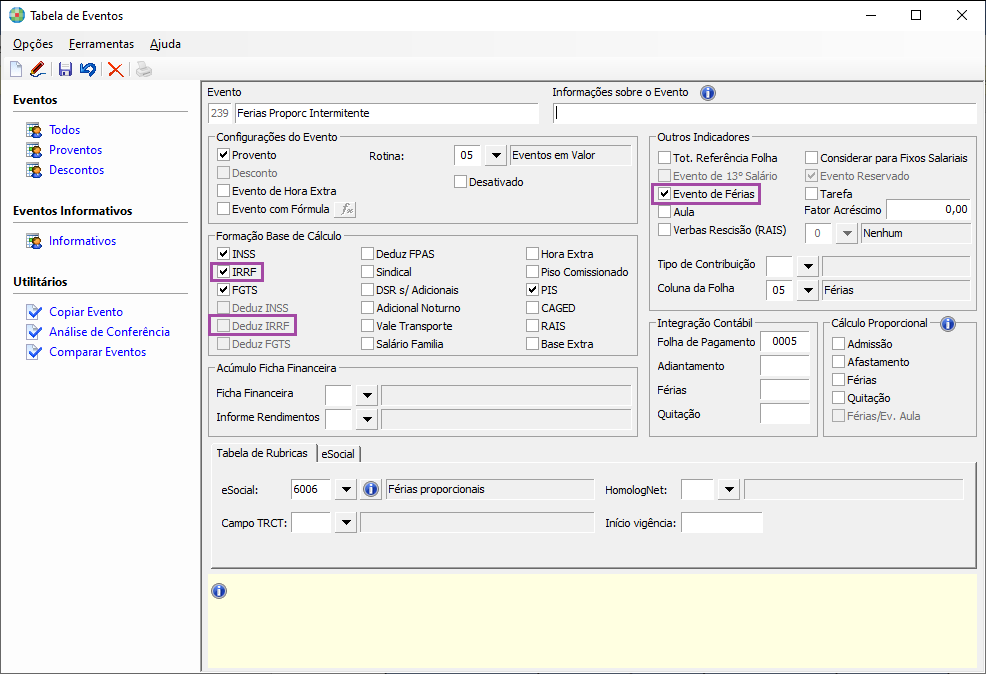The width and height of the screenshot is (986, 674).
Task: Click the check icon beside Comparar Eventos
Action: 34,352
